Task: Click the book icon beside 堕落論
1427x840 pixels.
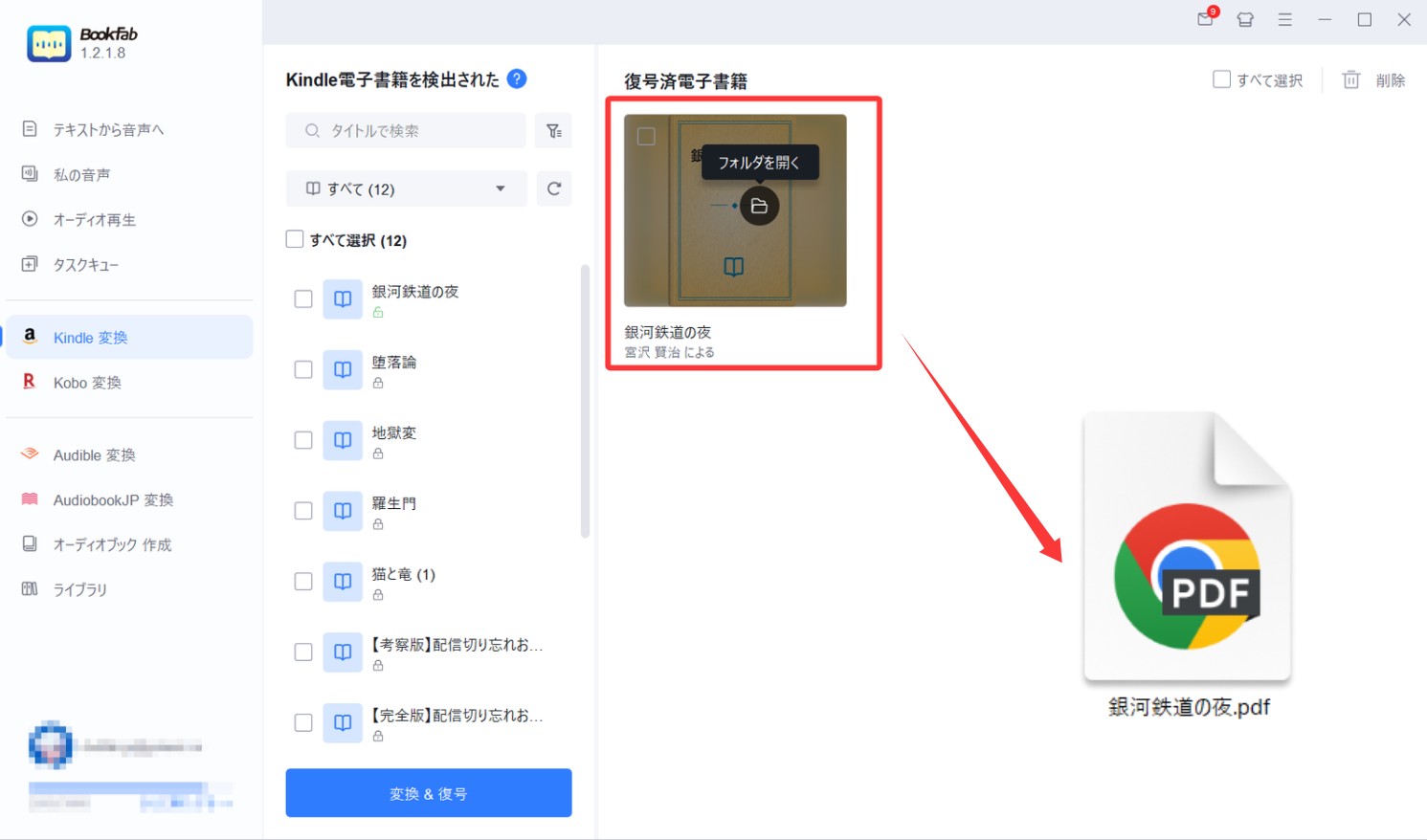Action: click(x=342, y=369)
